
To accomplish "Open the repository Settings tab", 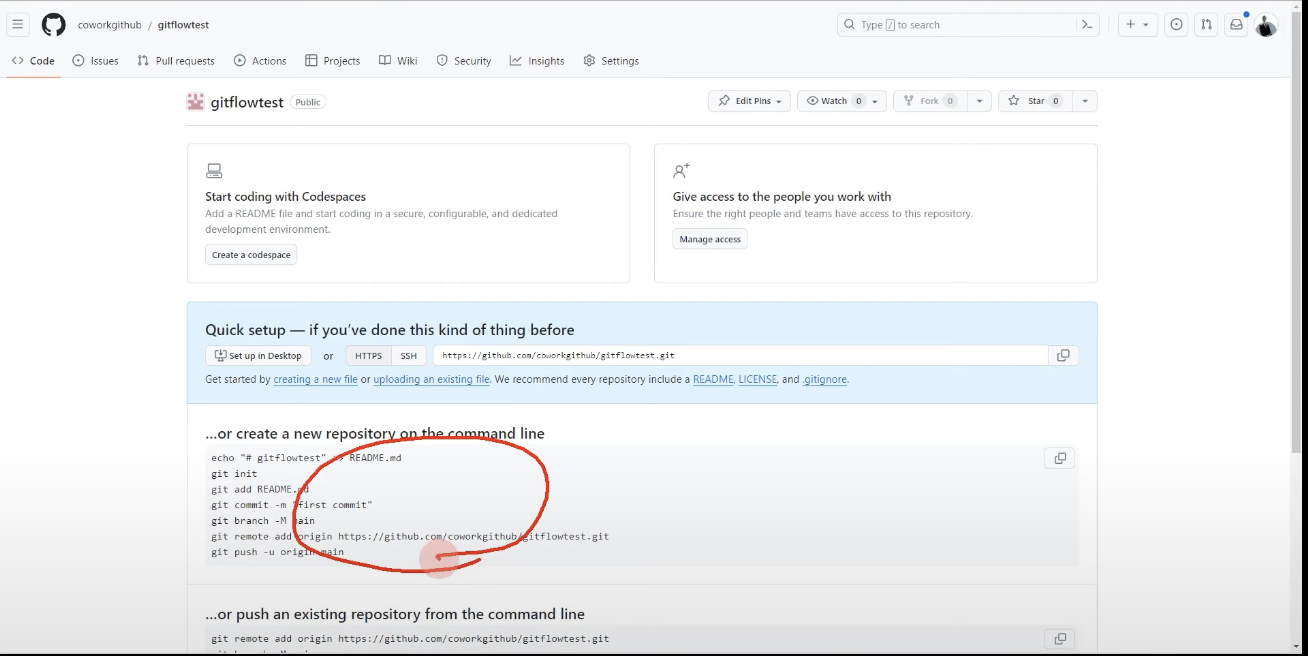I will (x=611, y=61).
